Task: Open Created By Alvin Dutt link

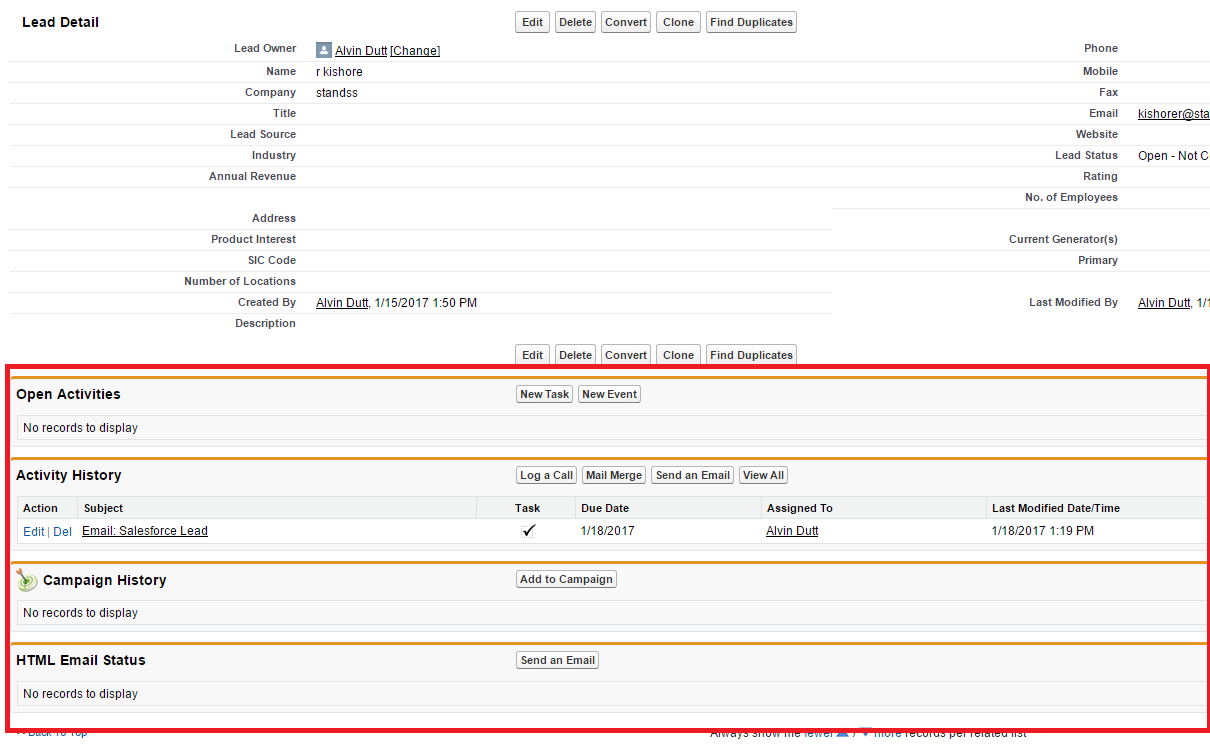Action: pyautogui.click(x=342, y=303)
